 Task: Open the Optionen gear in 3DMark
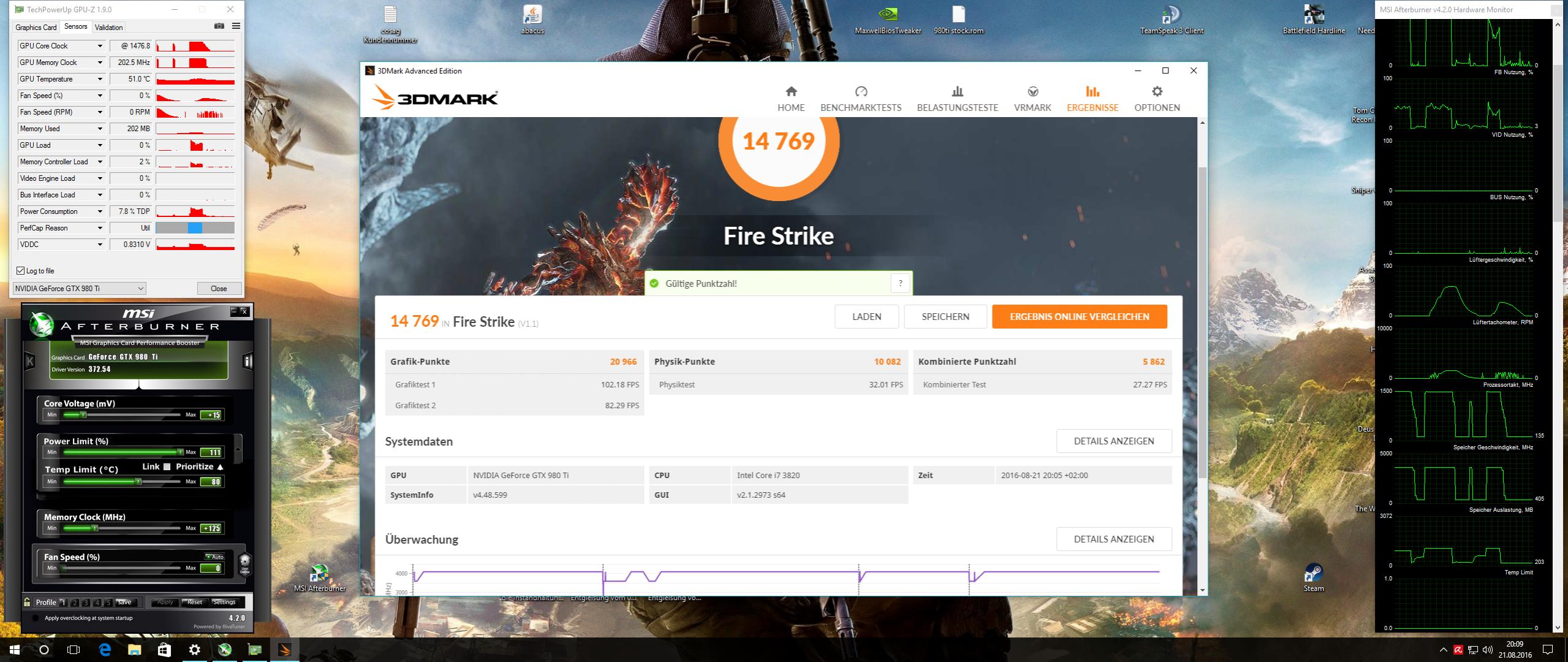1156,99
